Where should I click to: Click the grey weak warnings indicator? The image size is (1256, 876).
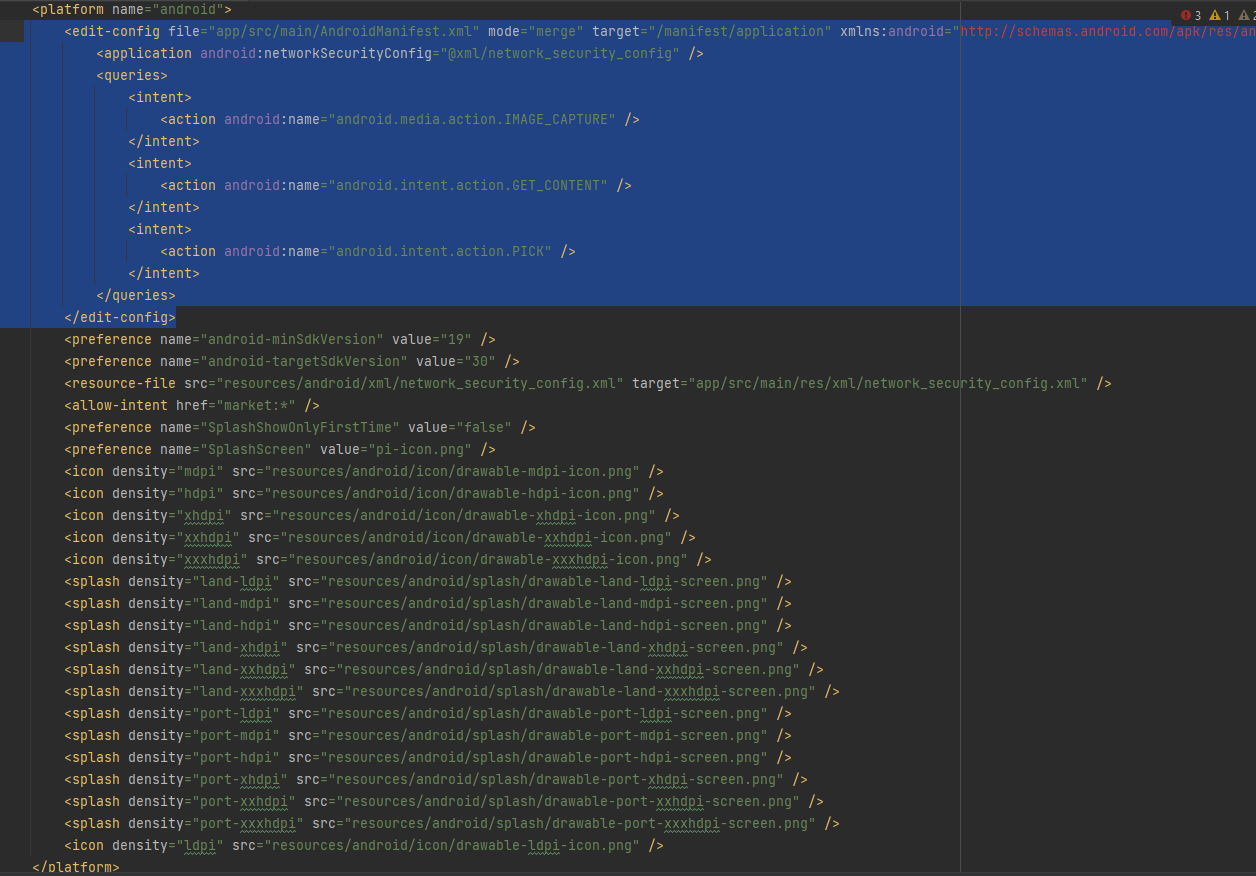(x=1246, y=15)
